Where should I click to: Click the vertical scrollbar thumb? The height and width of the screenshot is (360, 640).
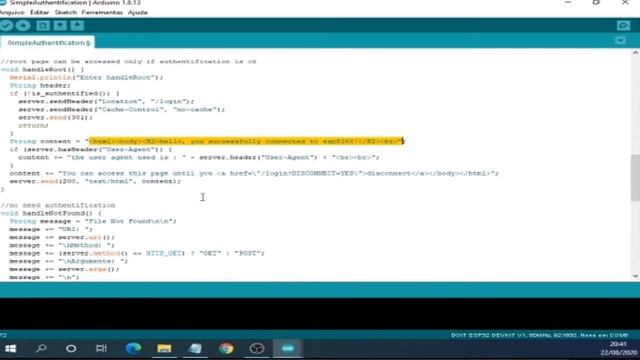click(x=635, y=178)
